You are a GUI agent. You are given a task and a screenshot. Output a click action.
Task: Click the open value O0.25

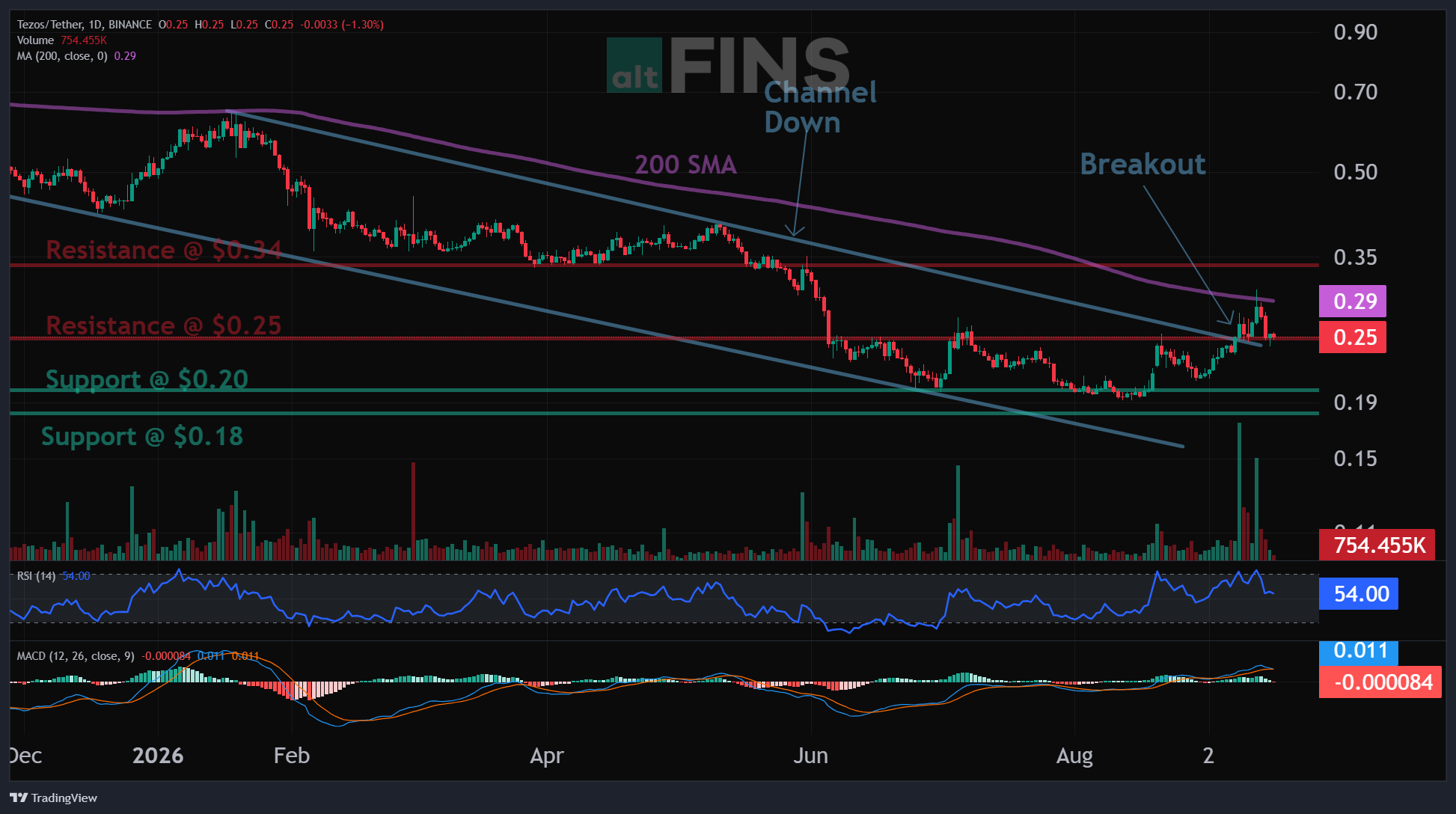pos(173,25)
